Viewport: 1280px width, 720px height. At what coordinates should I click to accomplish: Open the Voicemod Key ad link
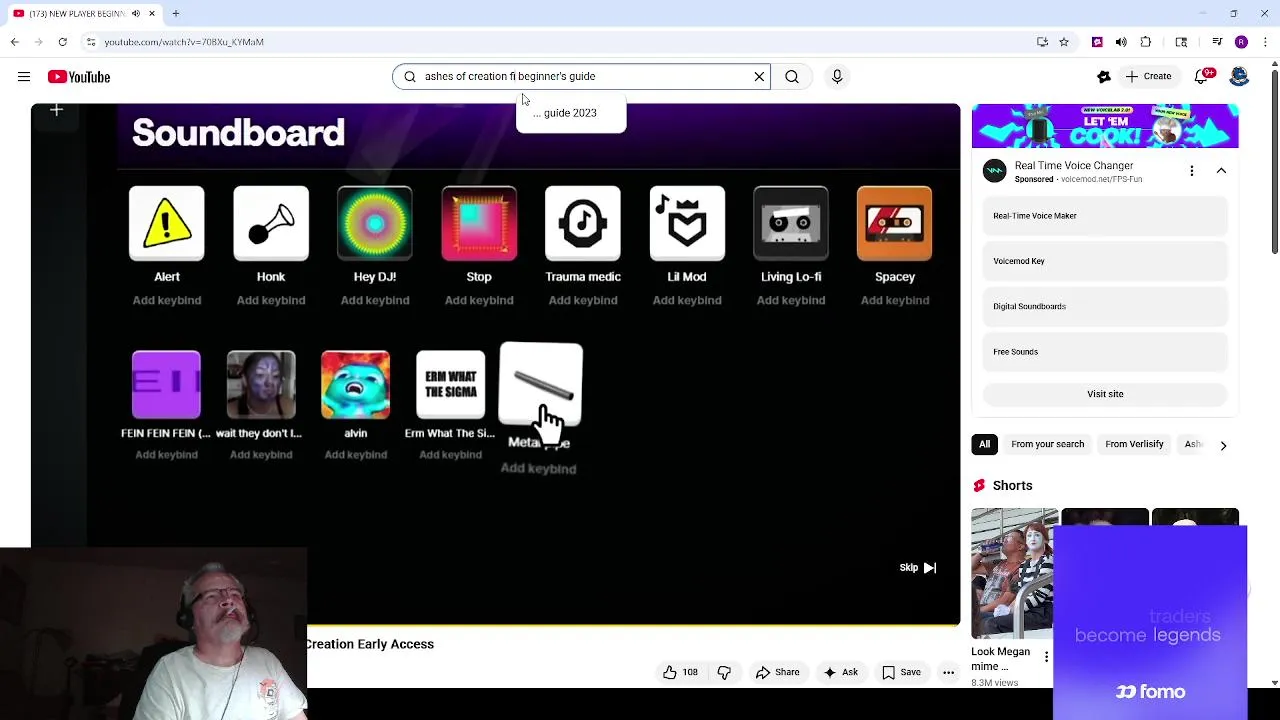click(x=1105, y=261)
